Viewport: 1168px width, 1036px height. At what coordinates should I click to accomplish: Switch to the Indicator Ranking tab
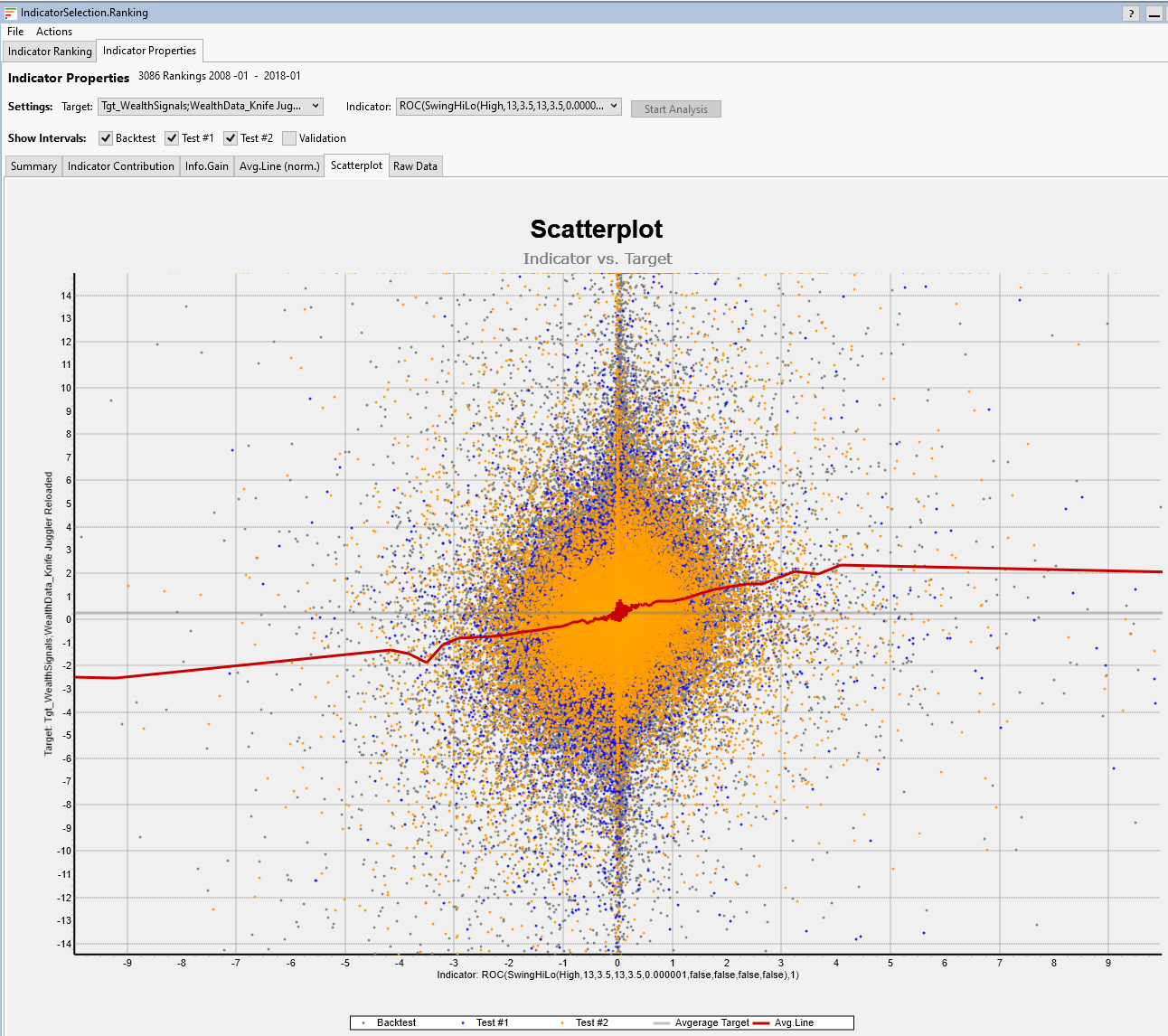[50, 52]
